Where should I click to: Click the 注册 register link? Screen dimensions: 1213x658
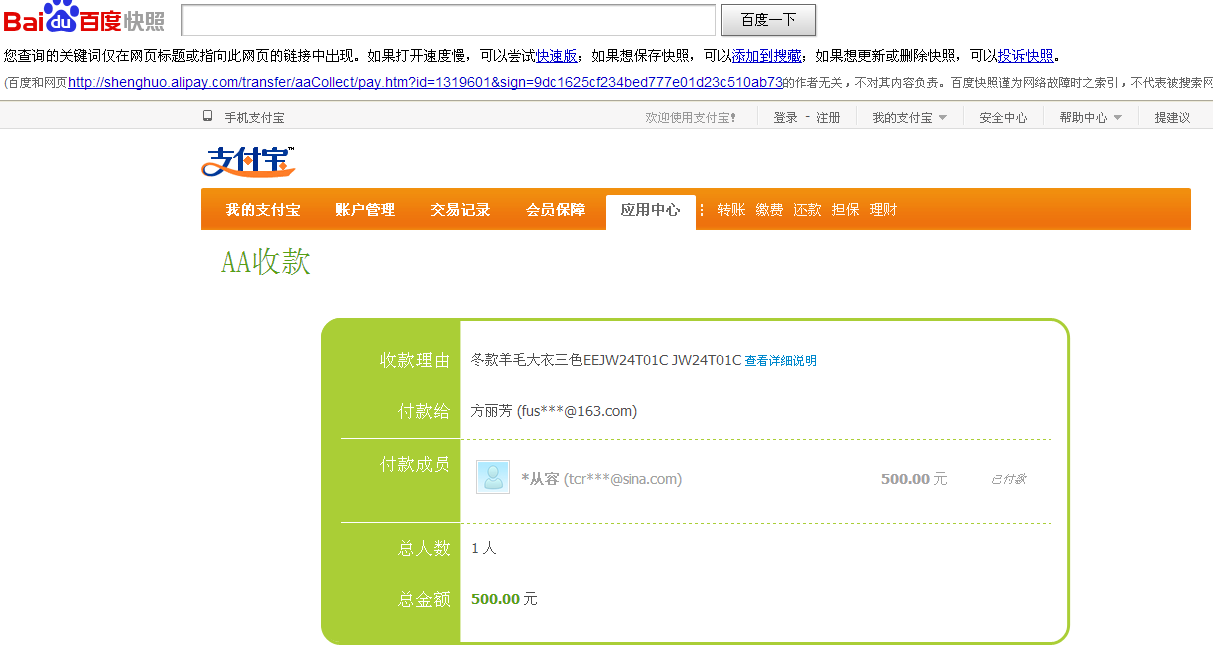click(828, 118)
